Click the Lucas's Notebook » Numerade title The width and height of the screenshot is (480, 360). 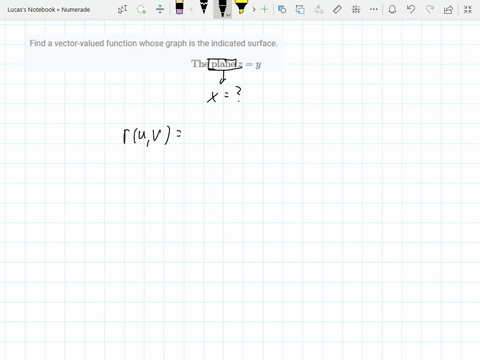tap(49, 10)
